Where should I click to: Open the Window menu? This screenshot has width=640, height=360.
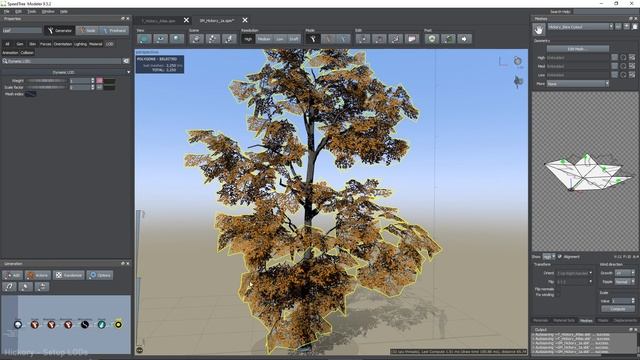pos(48,11)
